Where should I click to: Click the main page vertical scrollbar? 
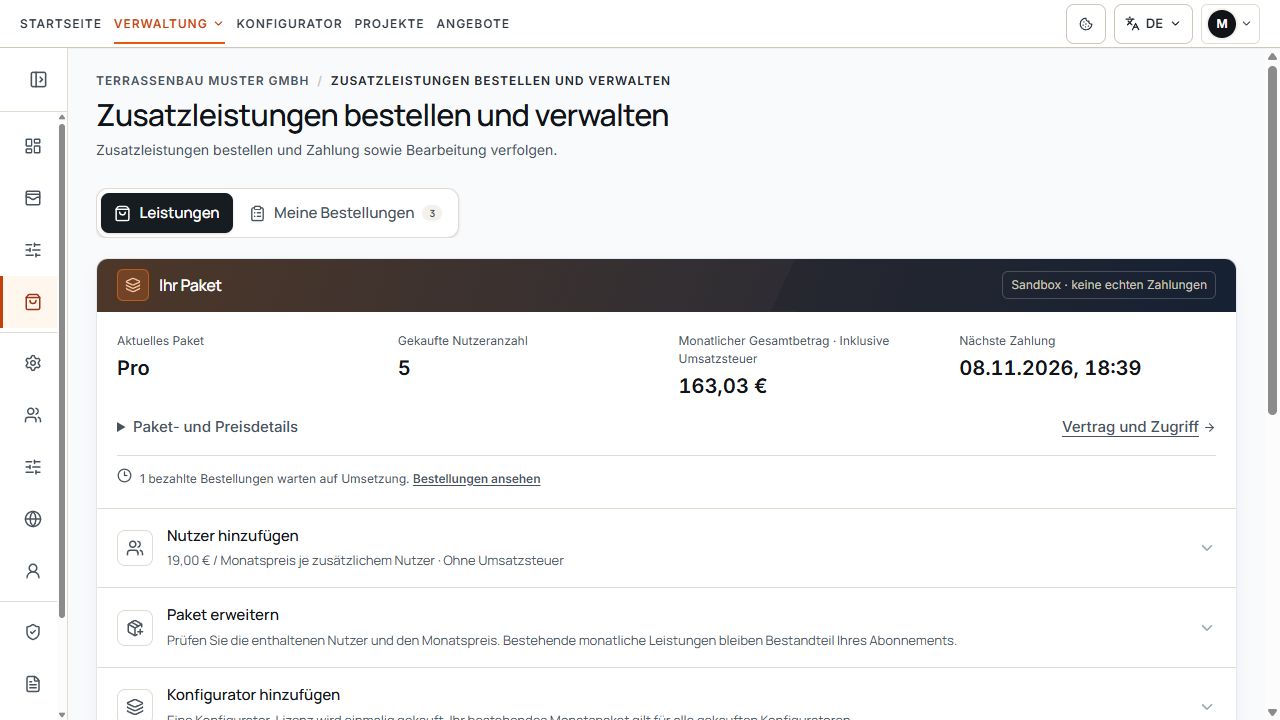(x=1273, y=240)
